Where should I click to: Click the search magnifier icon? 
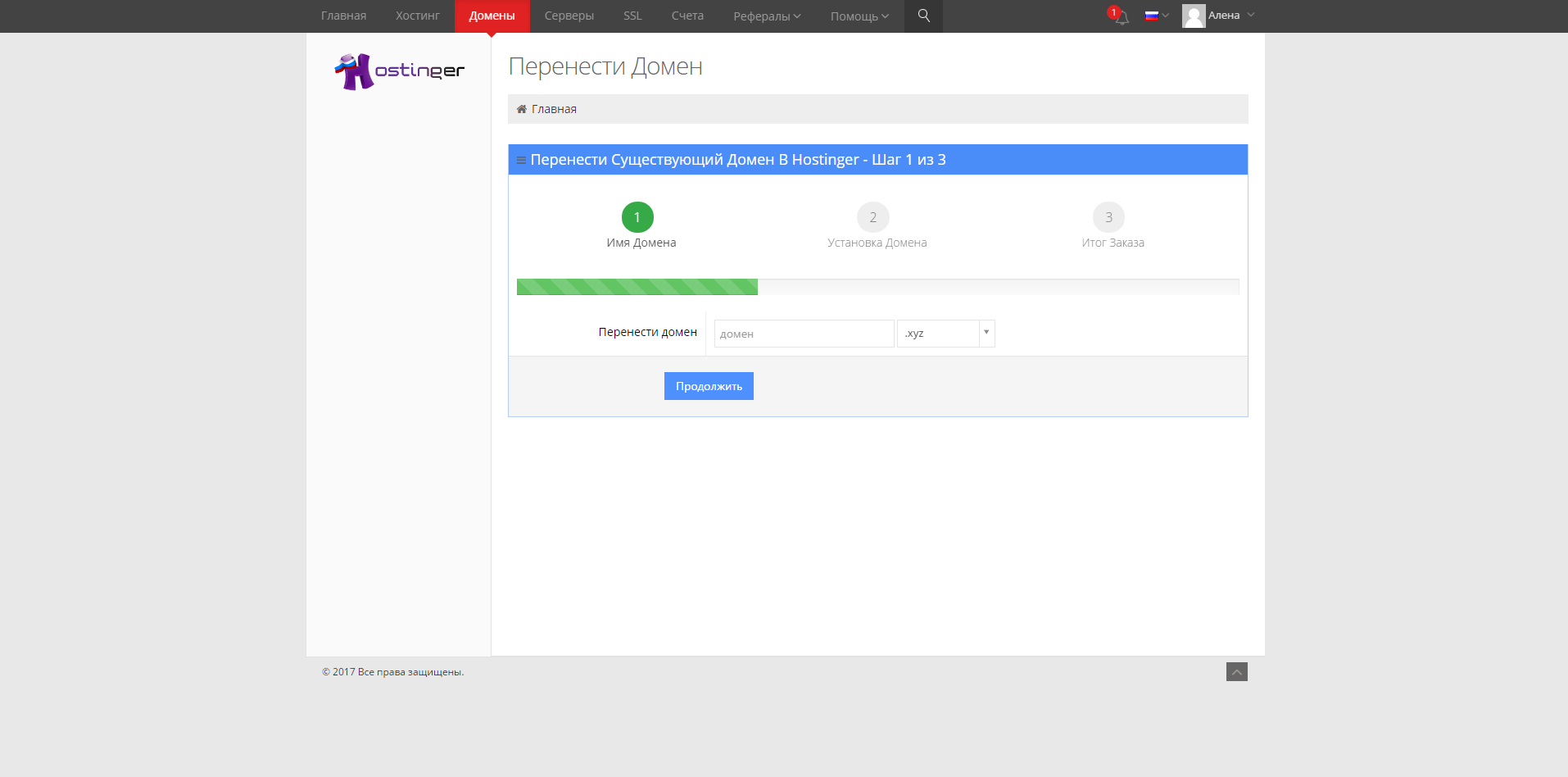tap(923, 16)
